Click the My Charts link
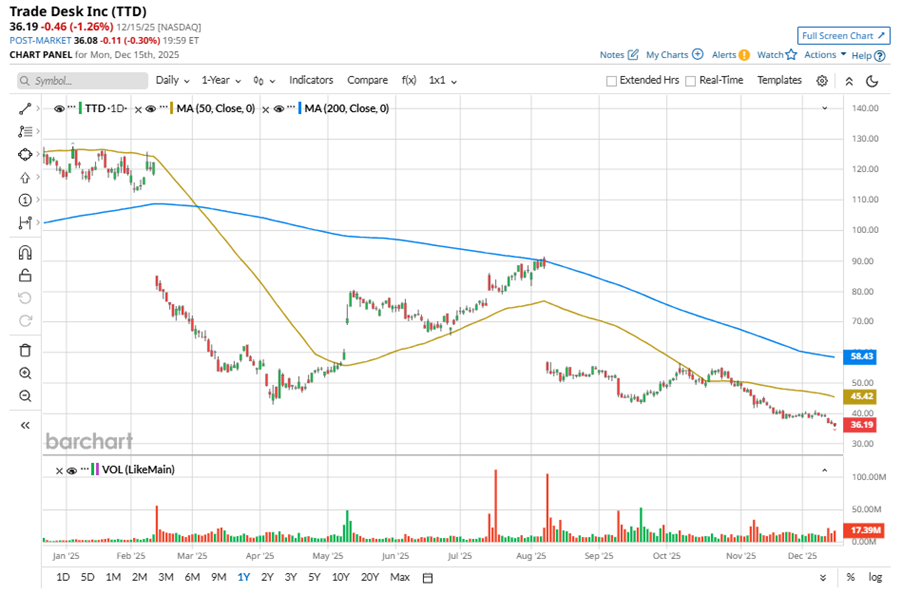Viewport: 902px width, 595px height. pos(667,55)
